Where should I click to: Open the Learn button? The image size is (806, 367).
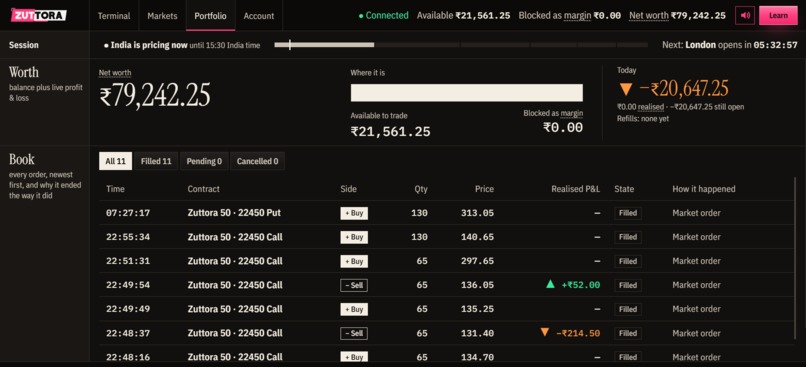[x=778, y=15]
